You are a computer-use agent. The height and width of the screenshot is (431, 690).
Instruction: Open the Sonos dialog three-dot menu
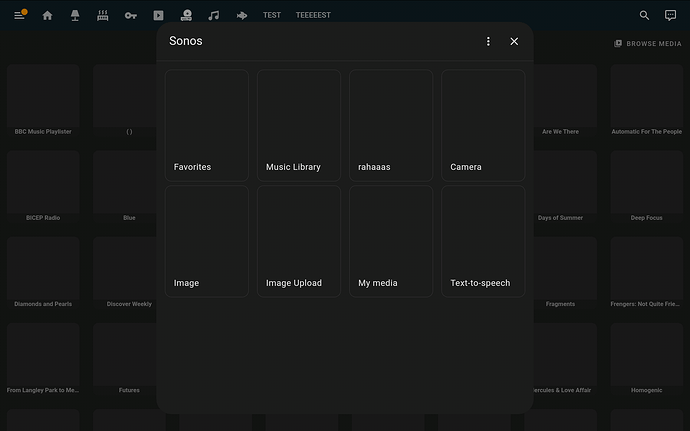coord(488,41)
